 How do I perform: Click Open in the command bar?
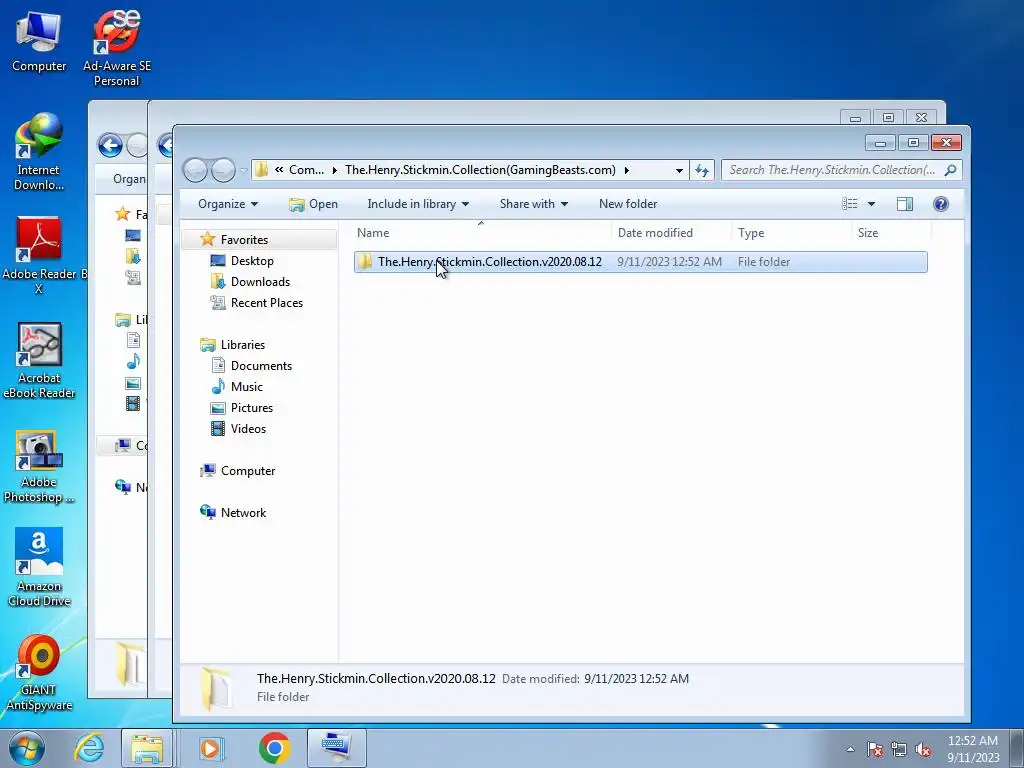(313, 204)
